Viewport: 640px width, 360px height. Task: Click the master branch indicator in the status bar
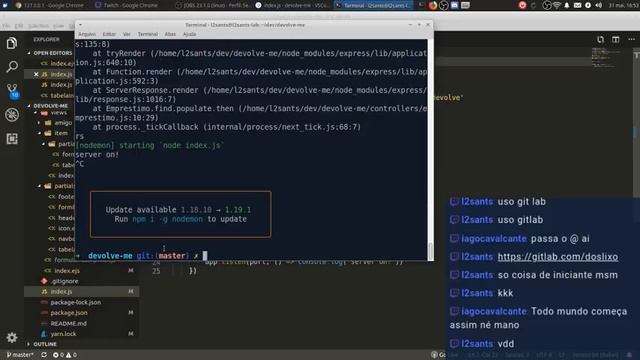point(20,355)
